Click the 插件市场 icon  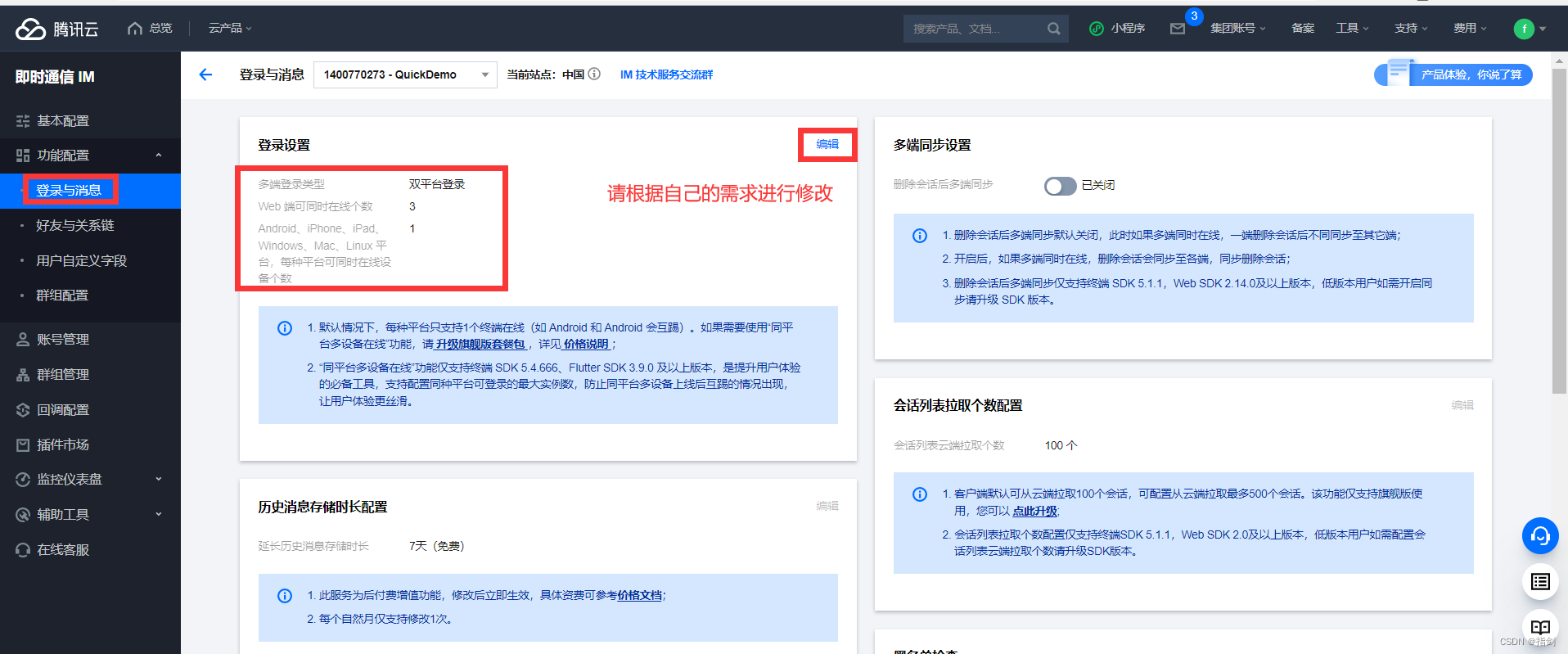pyautogui.click(x=23, y=445)
